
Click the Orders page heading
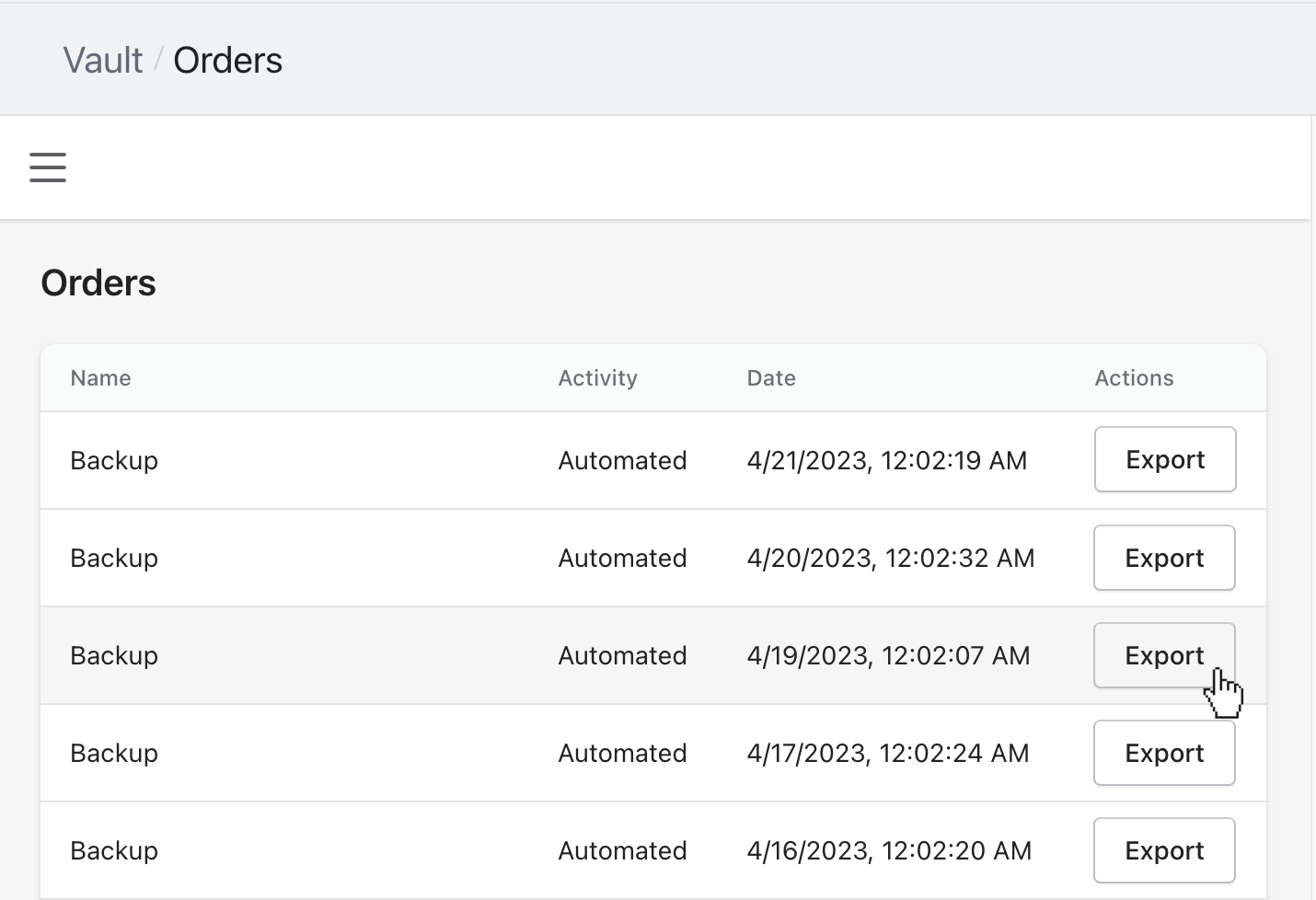point(98,283)
